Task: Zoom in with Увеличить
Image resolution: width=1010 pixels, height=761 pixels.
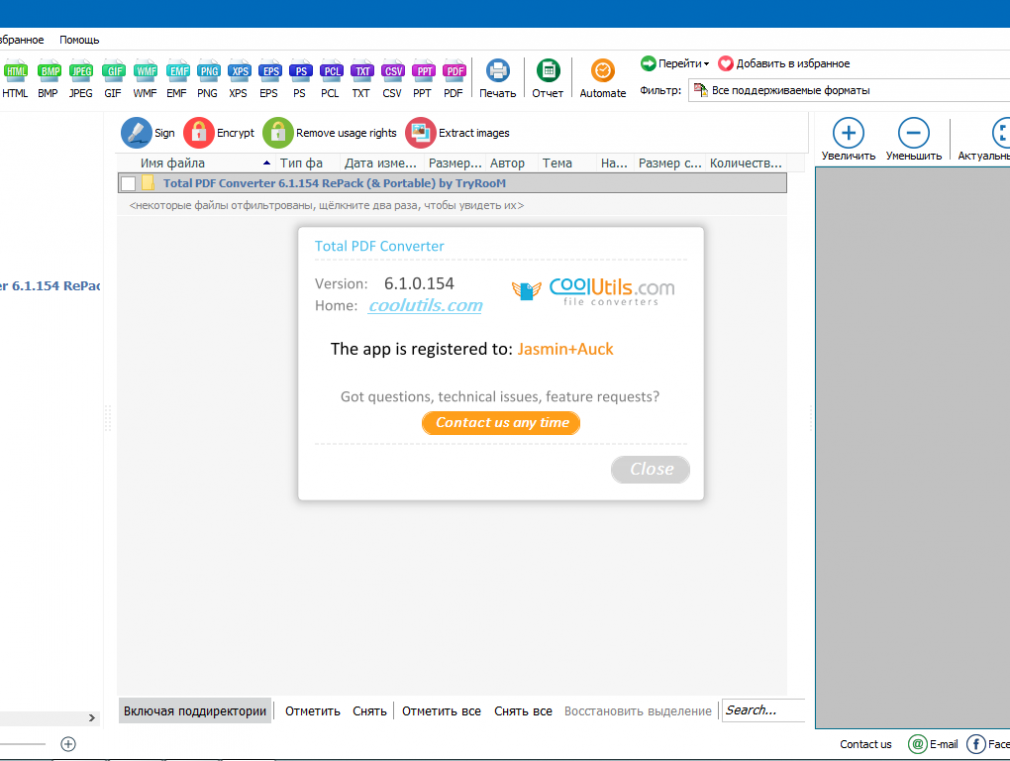Action: click(848, 139)
